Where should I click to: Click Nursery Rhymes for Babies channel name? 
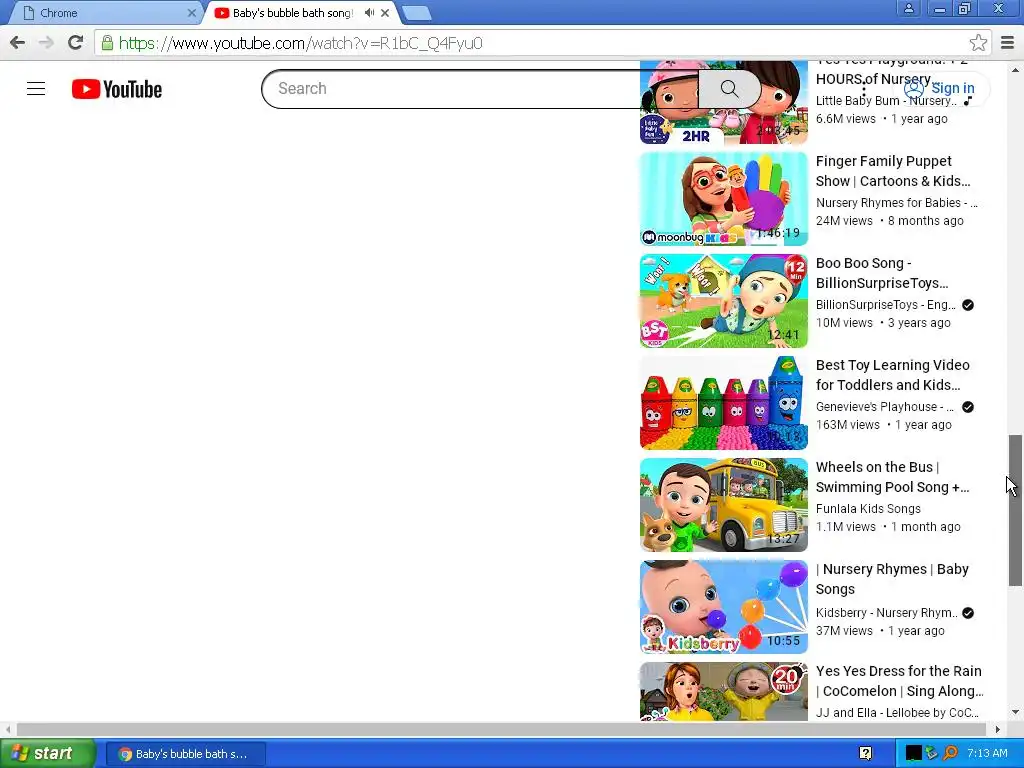pos(896,203)
